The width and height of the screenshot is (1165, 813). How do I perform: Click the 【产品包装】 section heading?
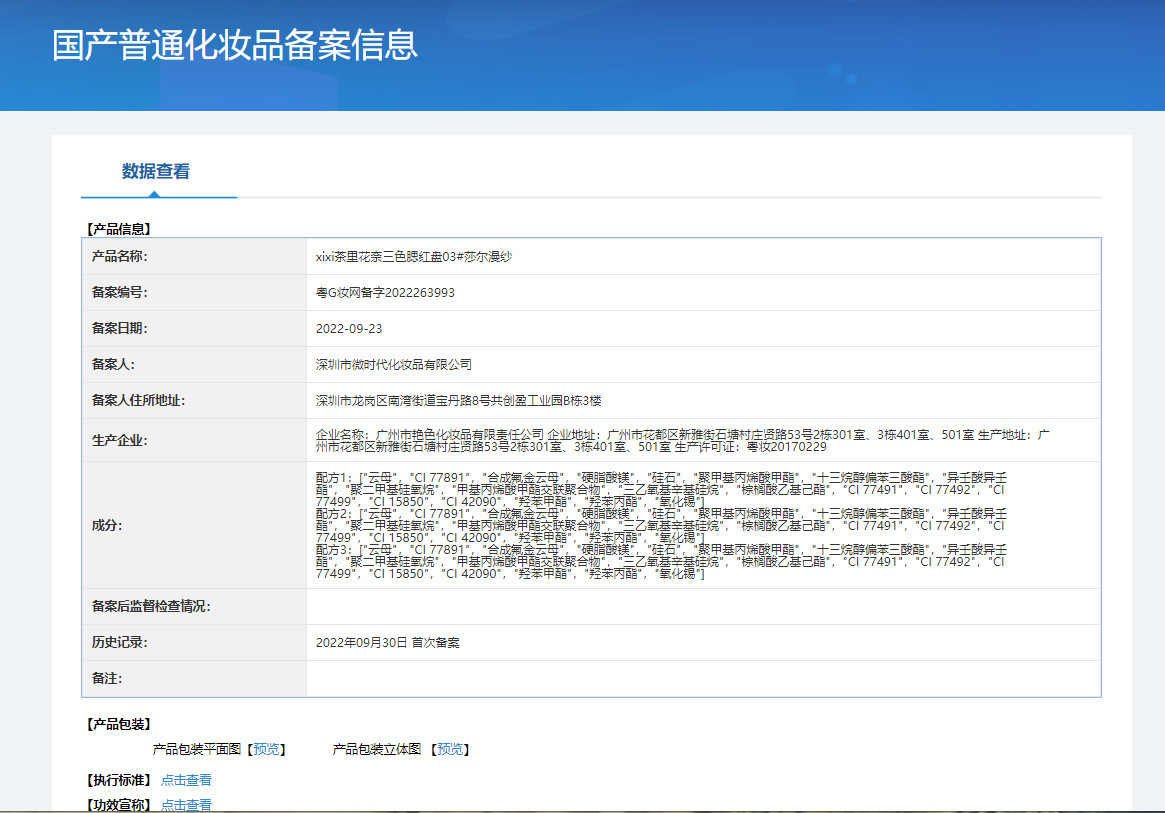coord(118,724)
